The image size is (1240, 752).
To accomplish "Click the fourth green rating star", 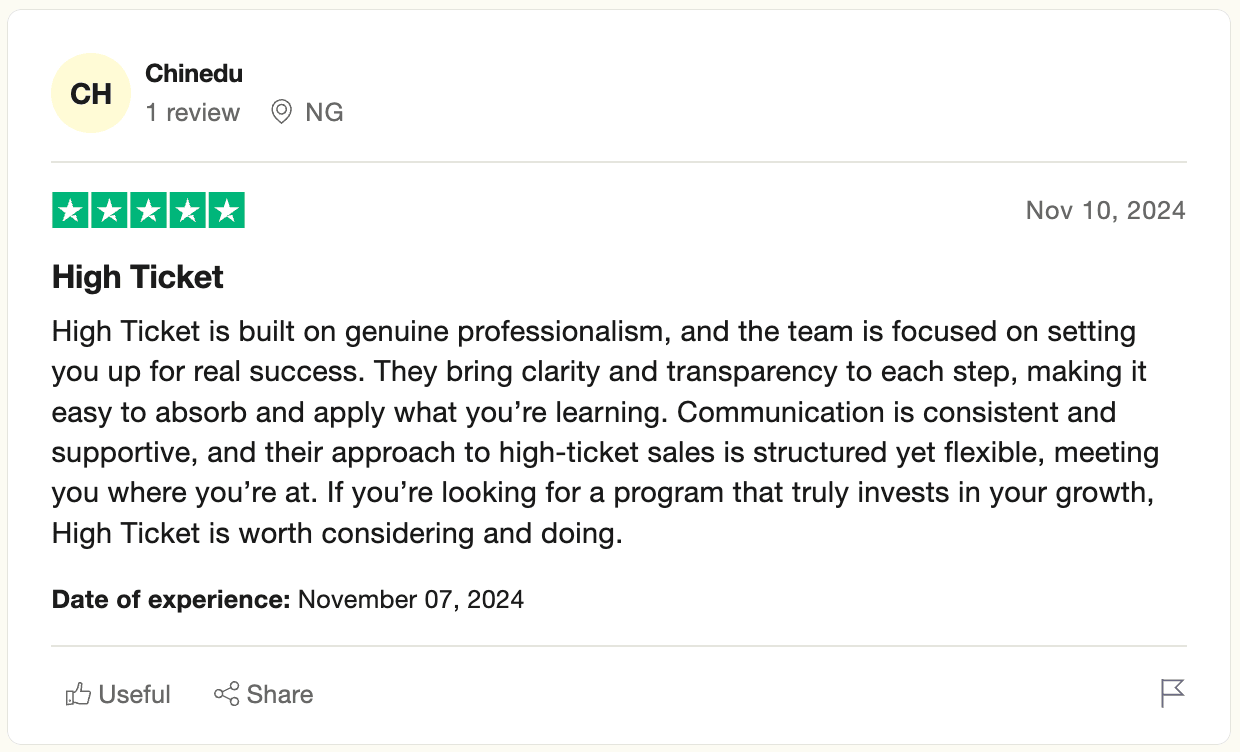I will pos(187,210).
